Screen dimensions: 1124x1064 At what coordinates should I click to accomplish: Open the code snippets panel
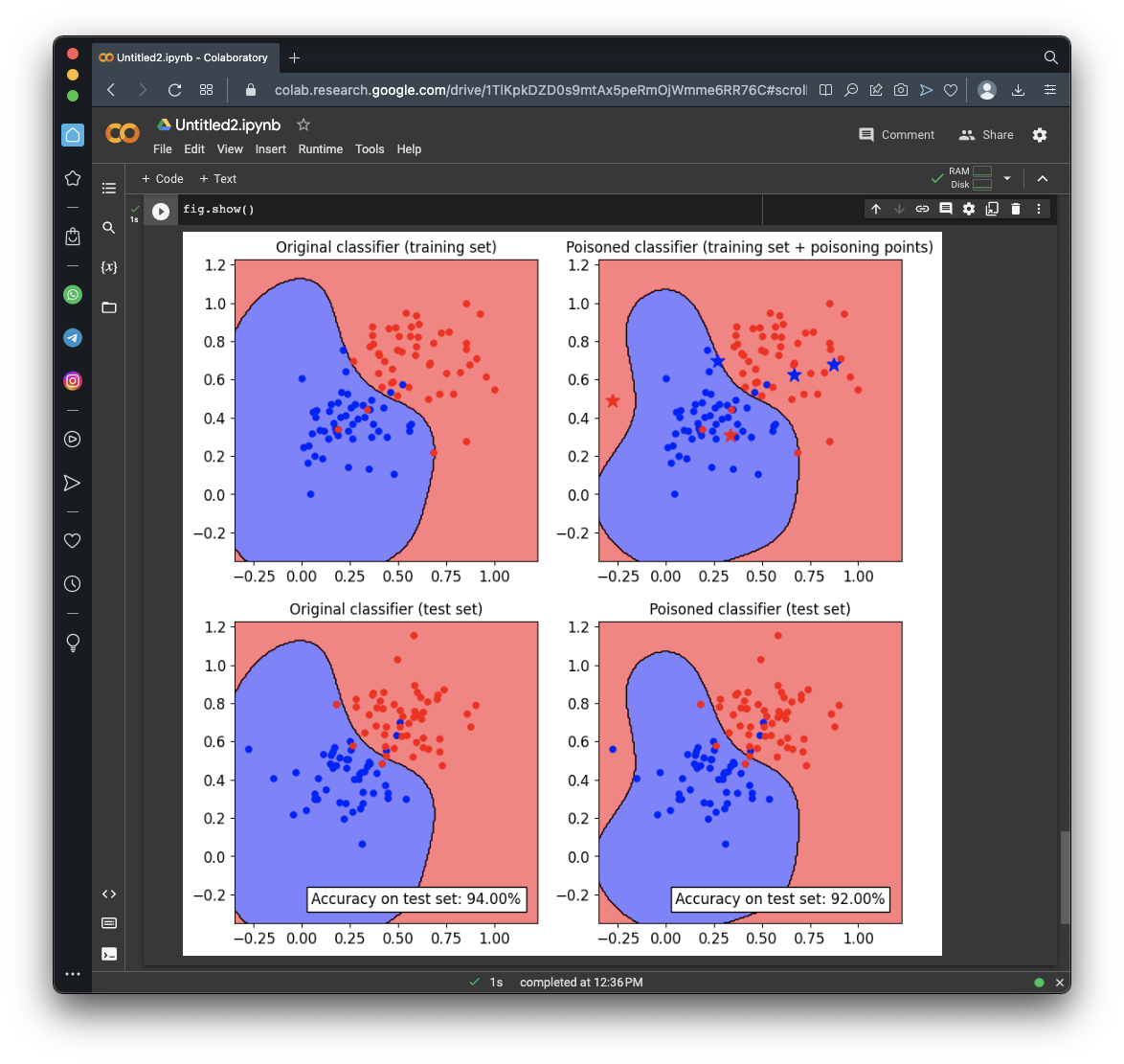click(x=109, y=894)
